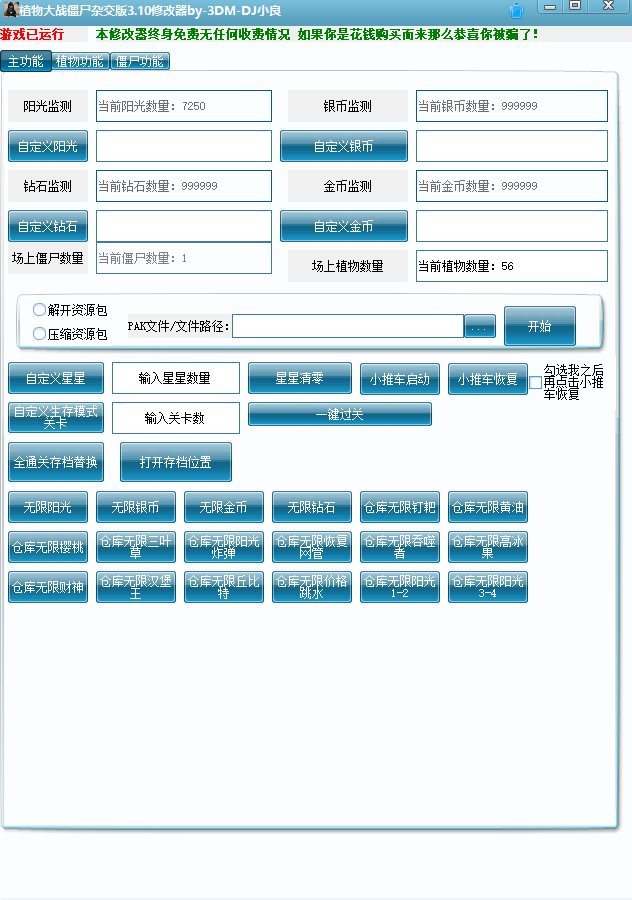Click the 当前金币数量: 999999 field

511,186
